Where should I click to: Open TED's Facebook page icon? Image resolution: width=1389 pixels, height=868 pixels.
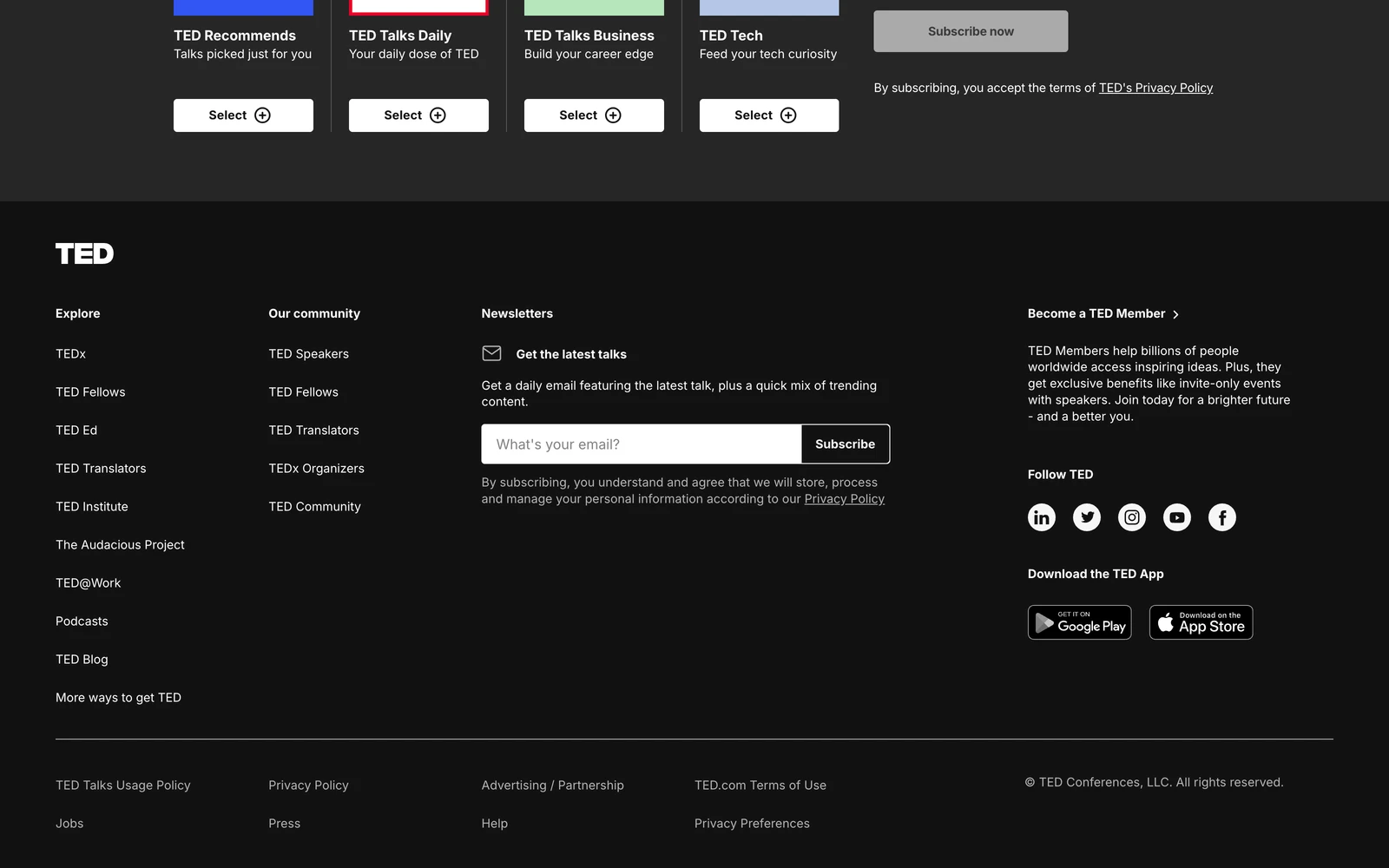[1222, 517]
